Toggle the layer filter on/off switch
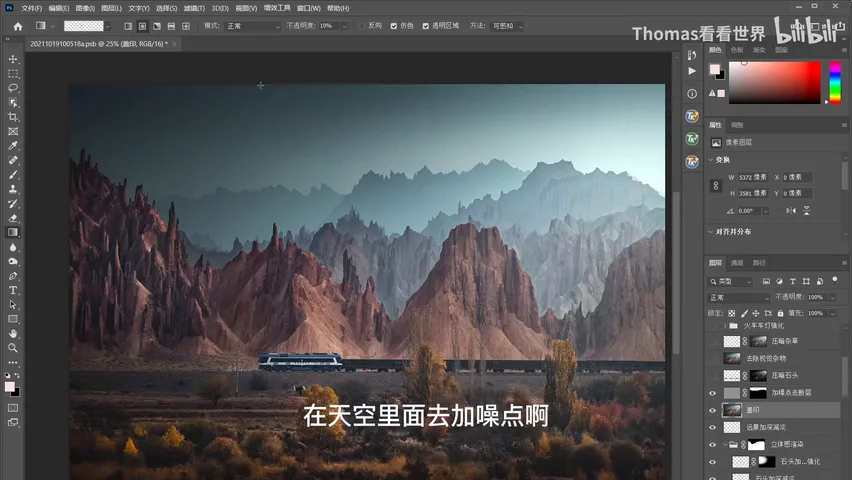This screenshot has width=852, height=480. tap(835, 280)
